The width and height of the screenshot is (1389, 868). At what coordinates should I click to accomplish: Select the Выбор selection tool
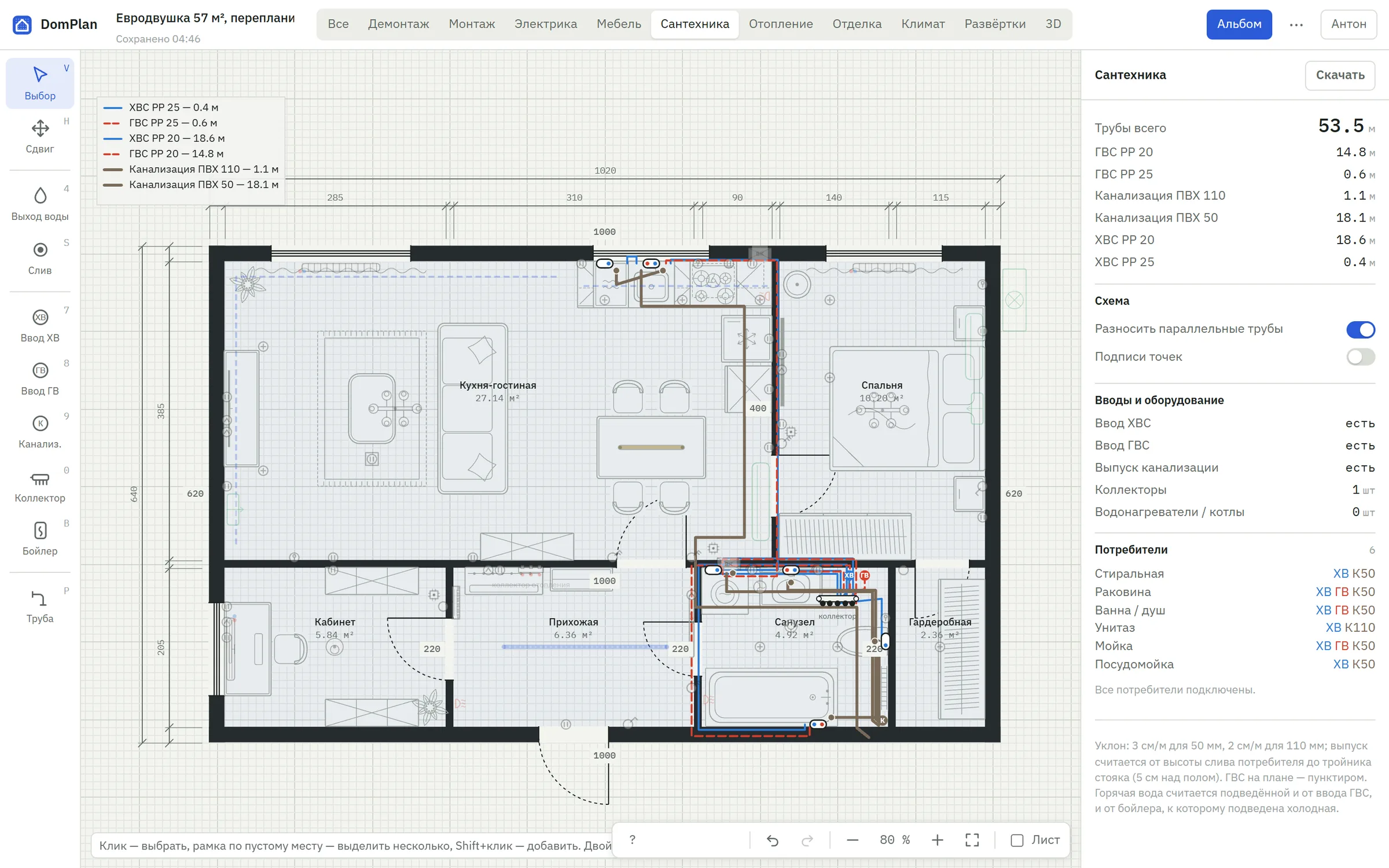click(x=40, y=83)
